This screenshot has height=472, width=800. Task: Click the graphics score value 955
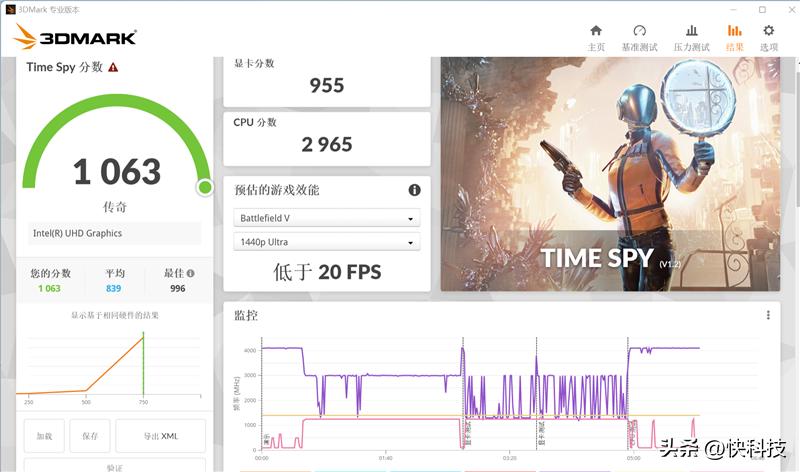[327, 85]
